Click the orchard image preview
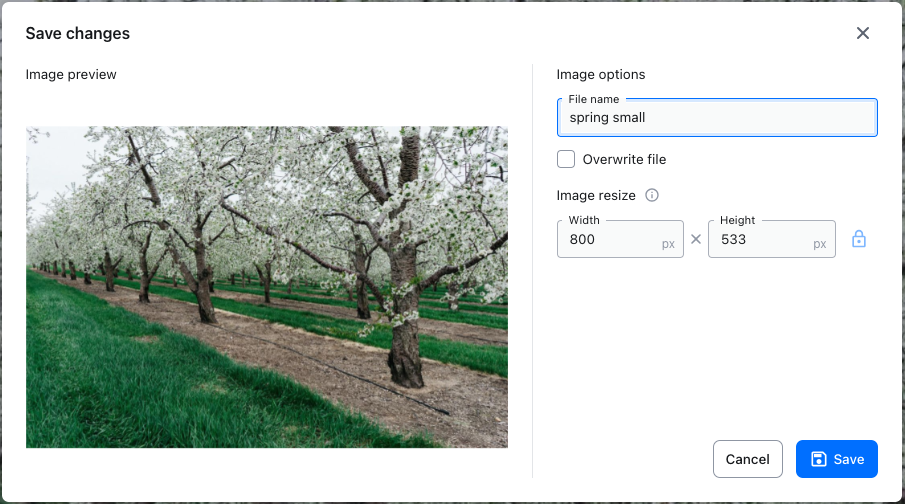 pyautogui.click(x=267, y=287)
